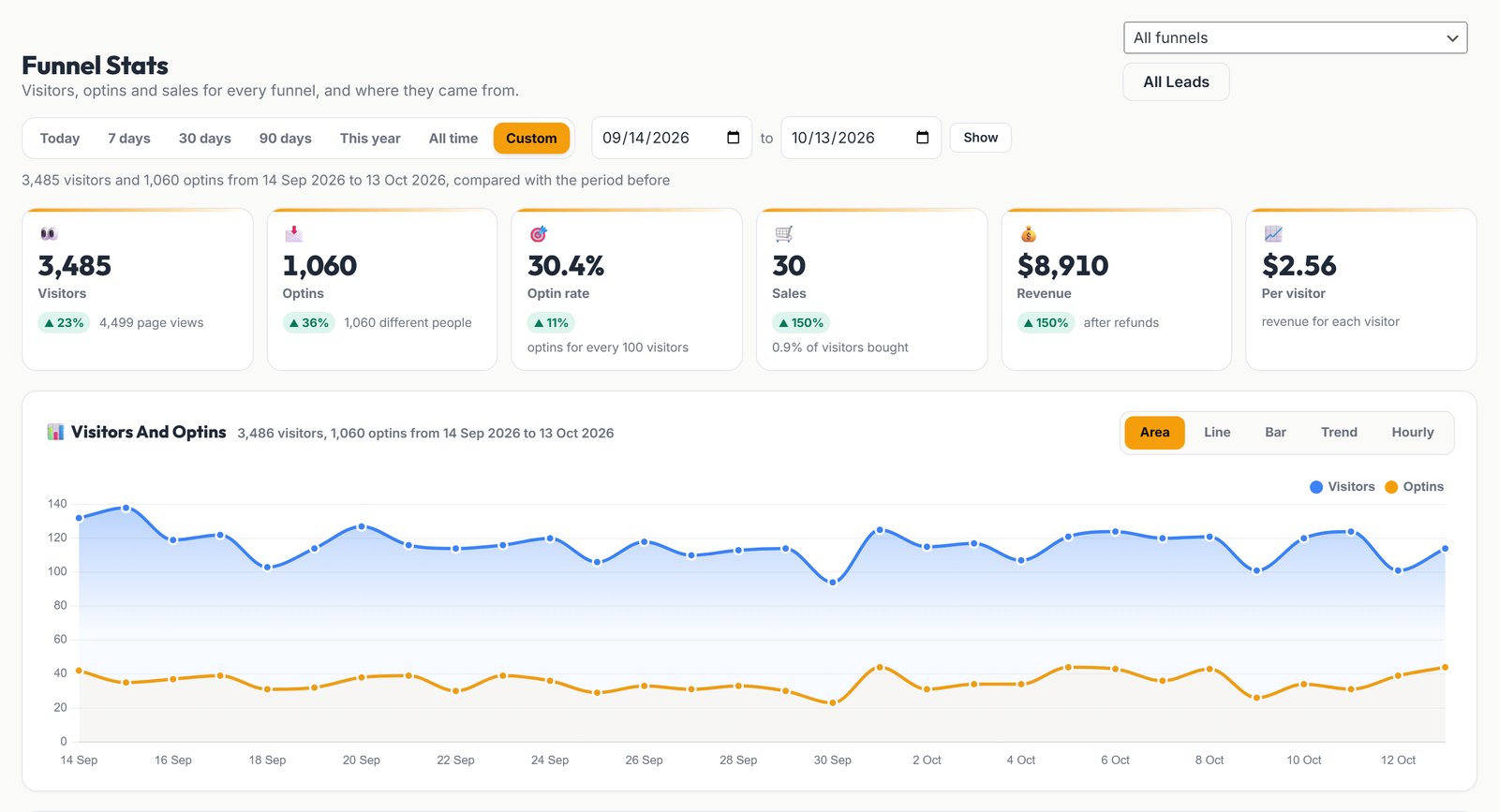Screen dimensions: 1499x812
Task: Click the start date field 09/14/2026
Action: coord(672,138)
